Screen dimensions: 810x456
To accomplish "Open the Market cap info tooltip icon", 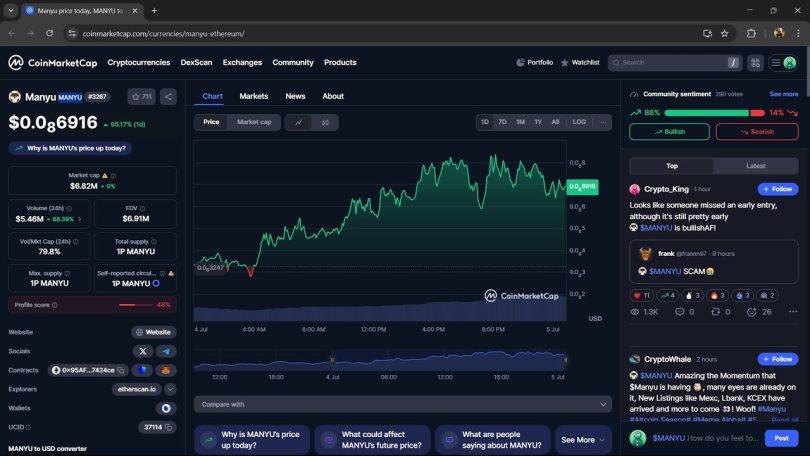I will (x=113, y=176).
